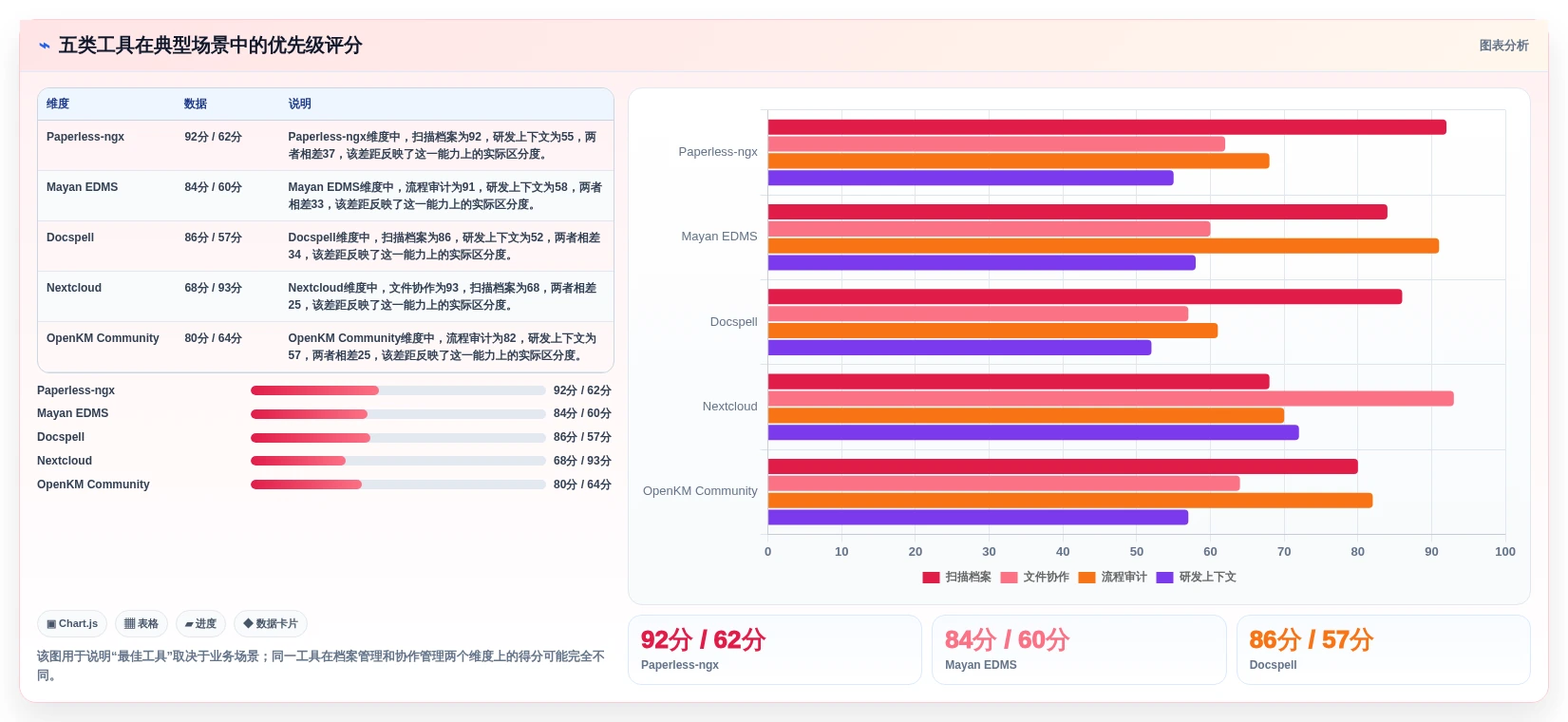The height and width of the screenshot is (722, 1568).
Task: Click Docspell name in table row
Action: pos(70,237)
